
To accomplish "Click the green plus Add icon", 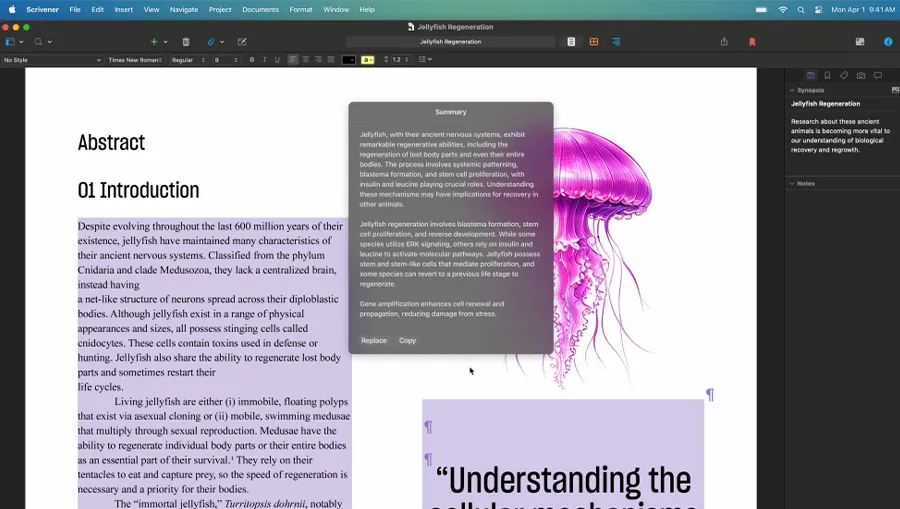I will tap(153, 42).
